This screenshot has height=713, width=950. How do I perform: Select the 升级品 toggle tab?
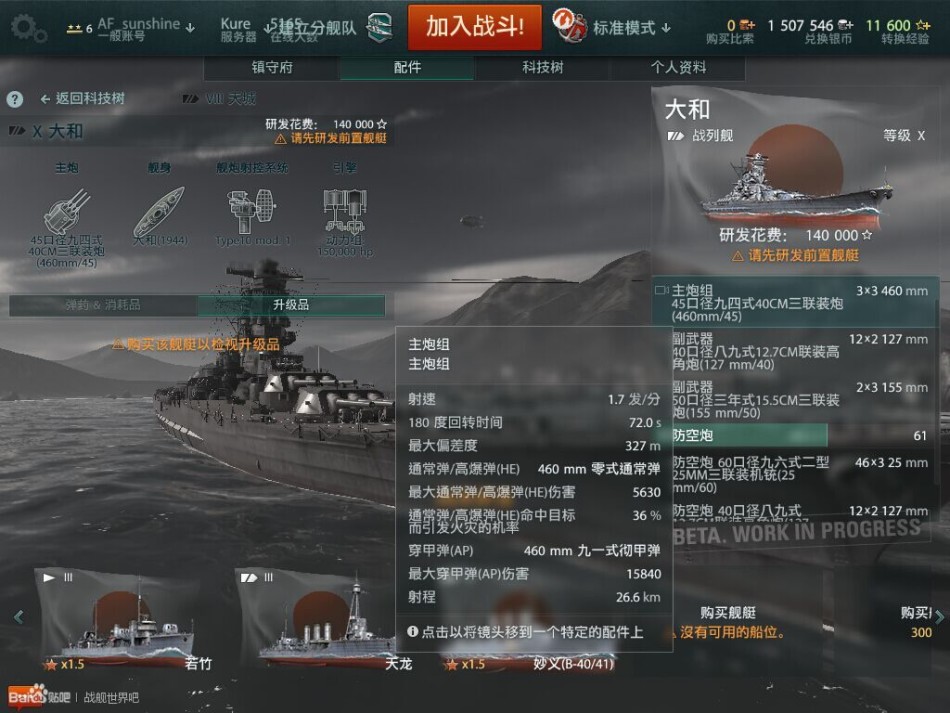click(291, 305)
